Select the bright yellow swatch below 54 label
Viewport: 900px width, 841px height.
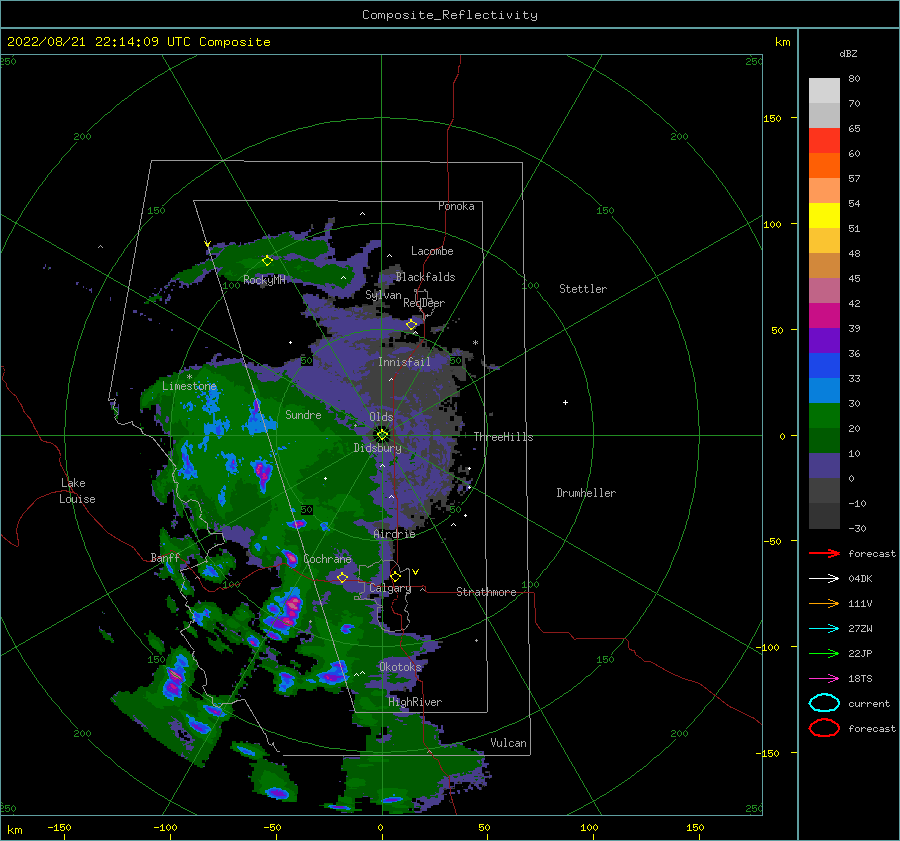click(824, 216)
